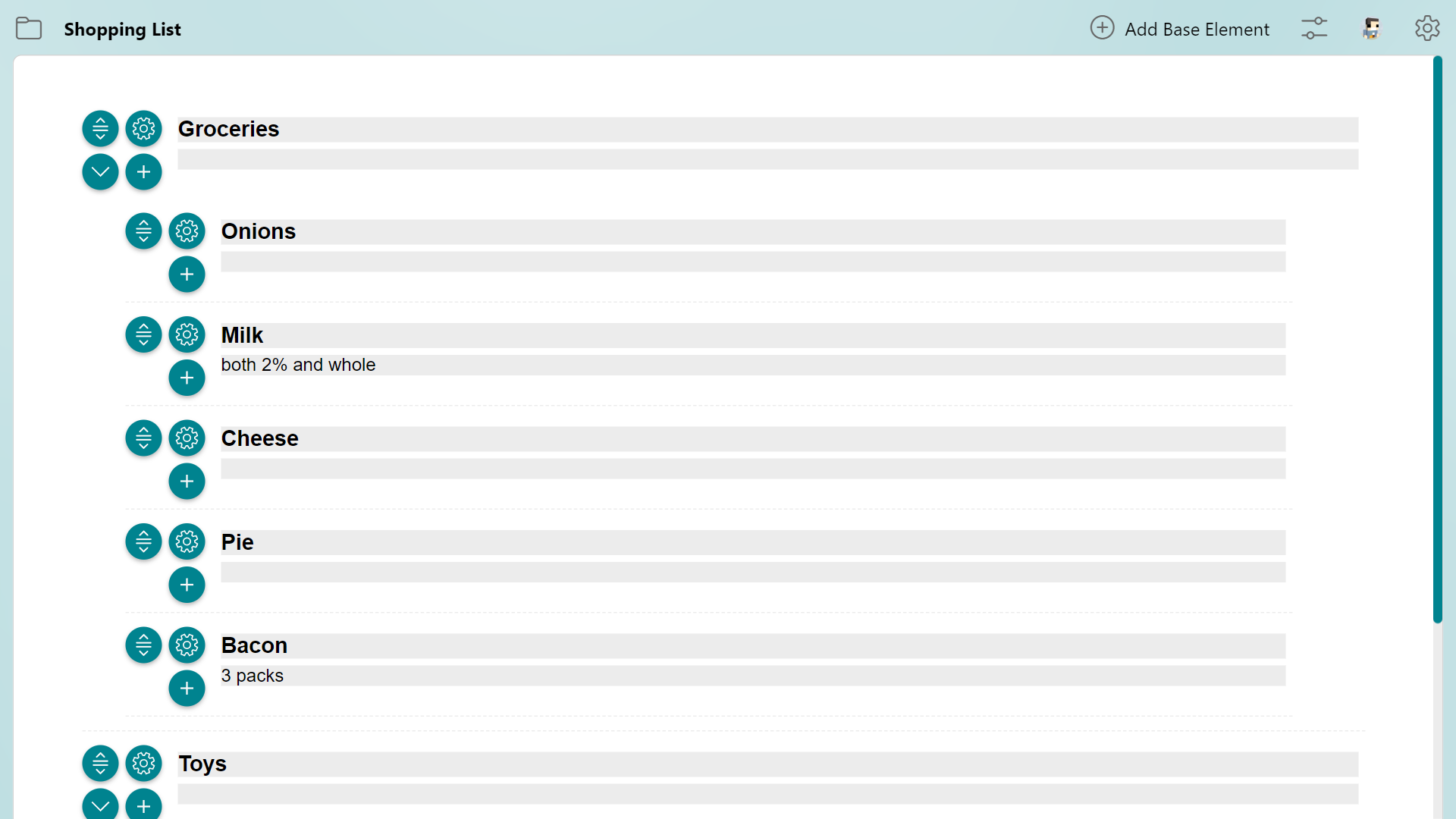Screen dimensions: 1456x819
Task: Open the Cheese settings gear
Action: [x=187, y=438]
